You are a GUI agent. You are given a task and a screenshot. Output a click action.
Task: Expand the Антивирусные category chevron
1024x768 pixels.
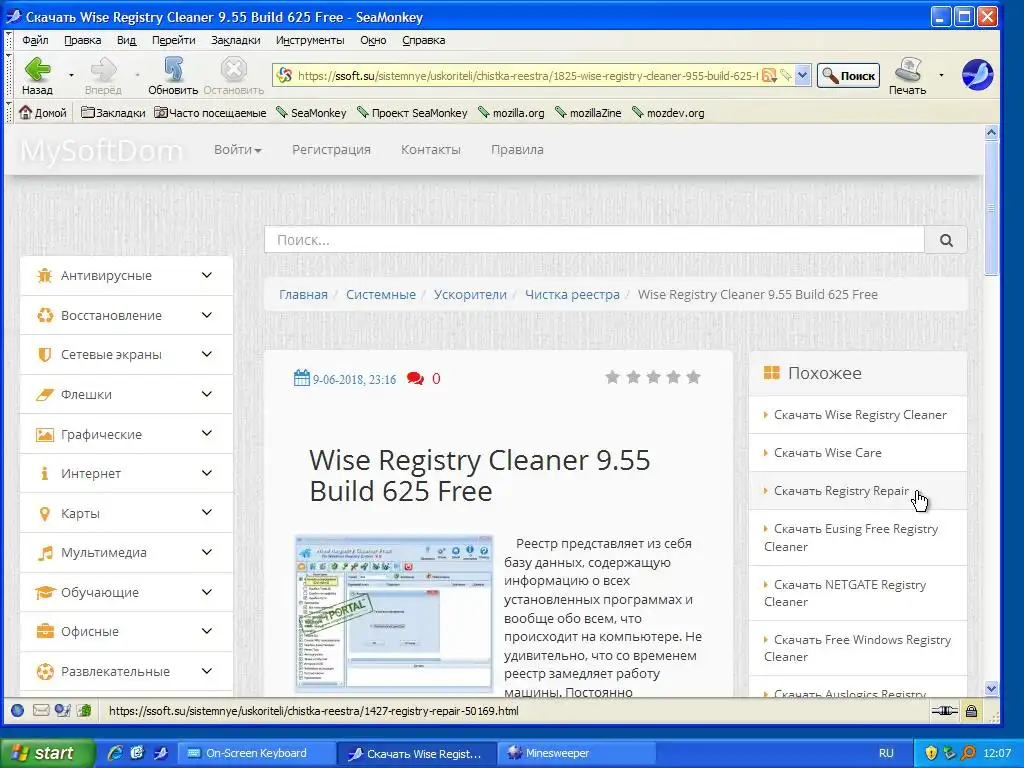coord(207,276)
